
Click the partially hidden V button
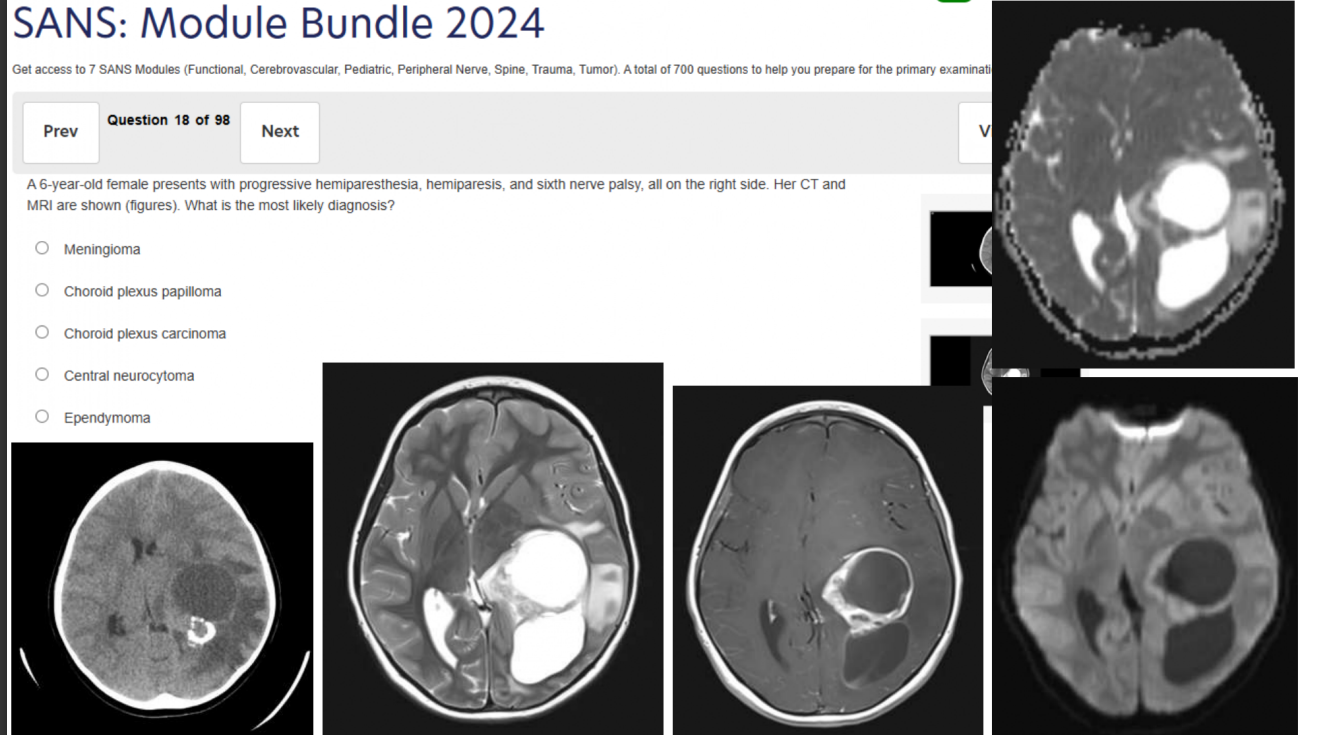tap(975, 132)
